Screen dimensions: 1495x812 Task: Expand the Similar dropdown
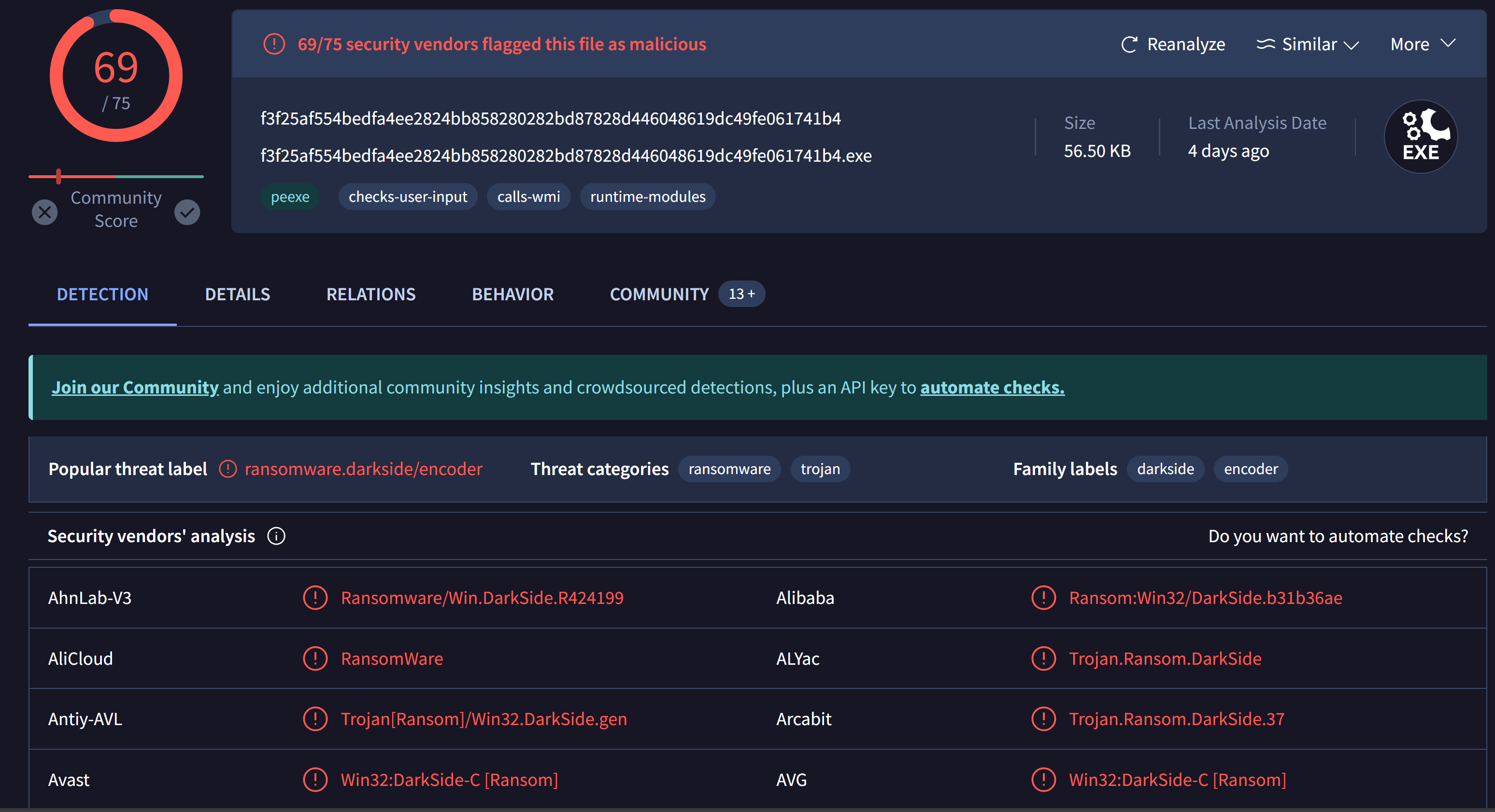pyautogui.click(x=1308, y=45)
